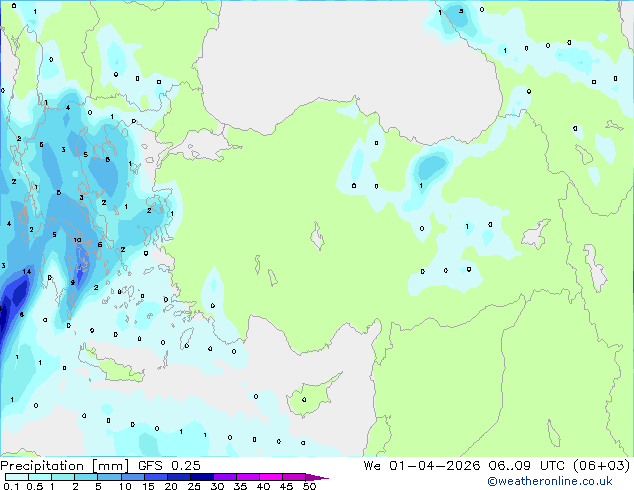Click the 25–30 mm legend color box

tap(201, 477)
